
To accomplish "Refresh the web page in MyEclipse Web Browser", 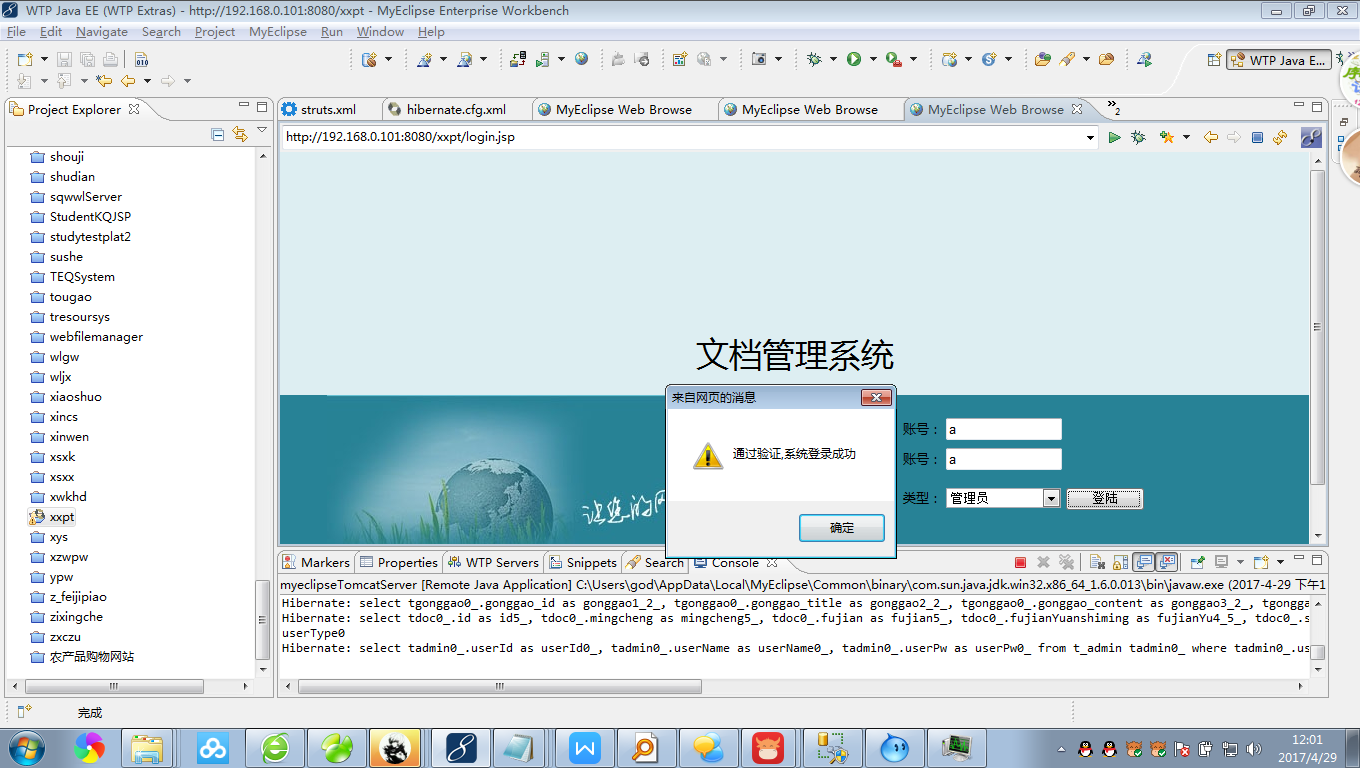I will tap(1280, 137).
